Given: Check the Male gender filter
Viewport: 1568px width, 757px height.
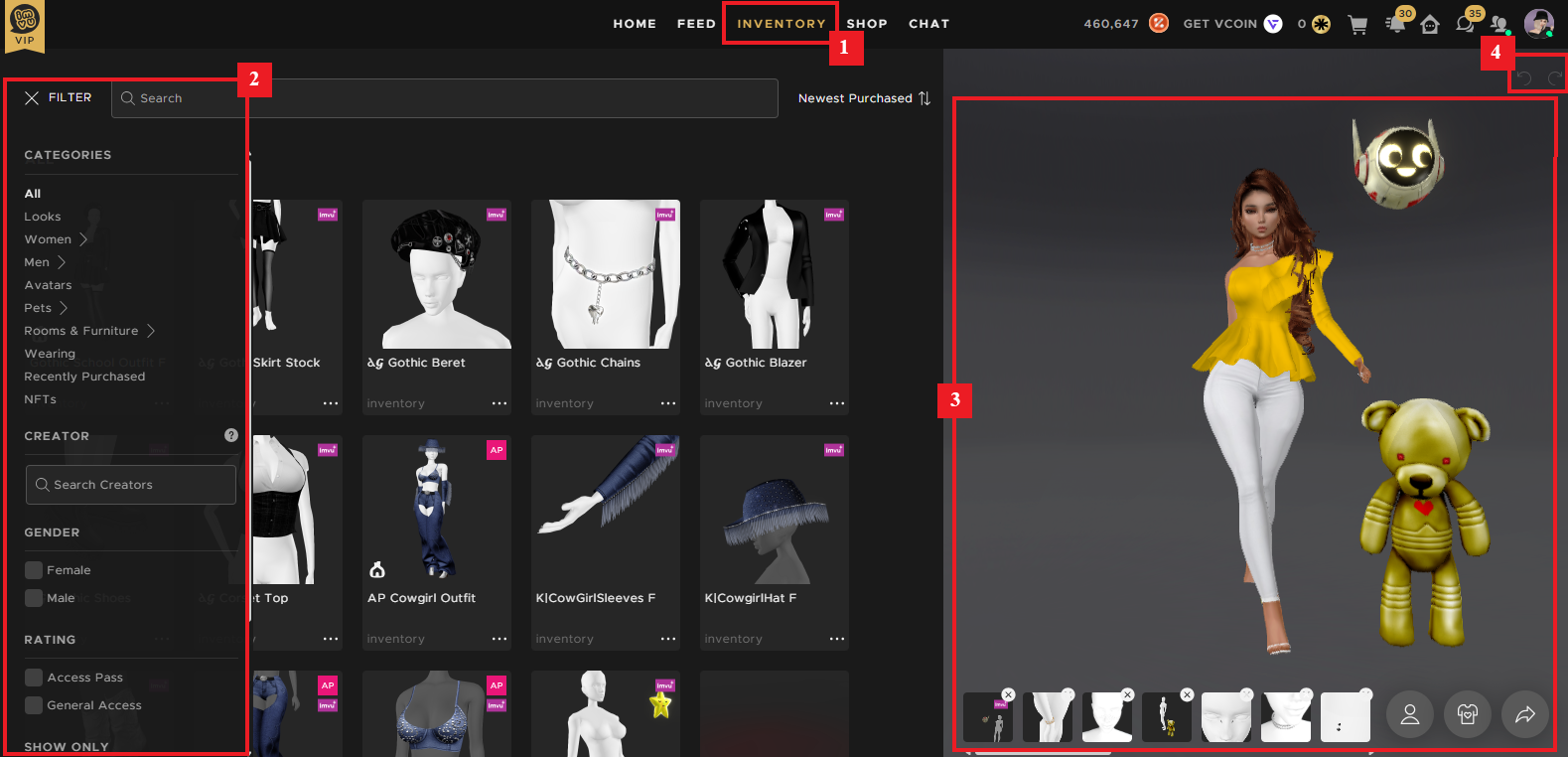Looking at the screenshot, I should pos(34,598).
